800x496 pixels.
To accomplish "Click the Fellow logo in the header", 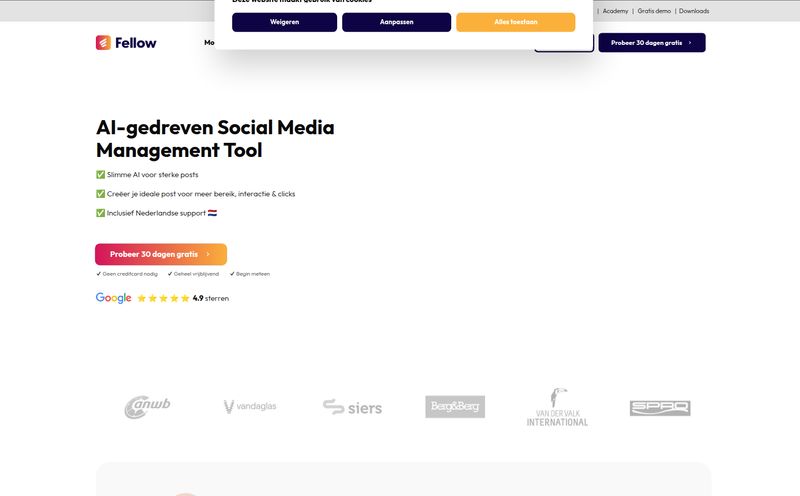I will click(126, 43).
